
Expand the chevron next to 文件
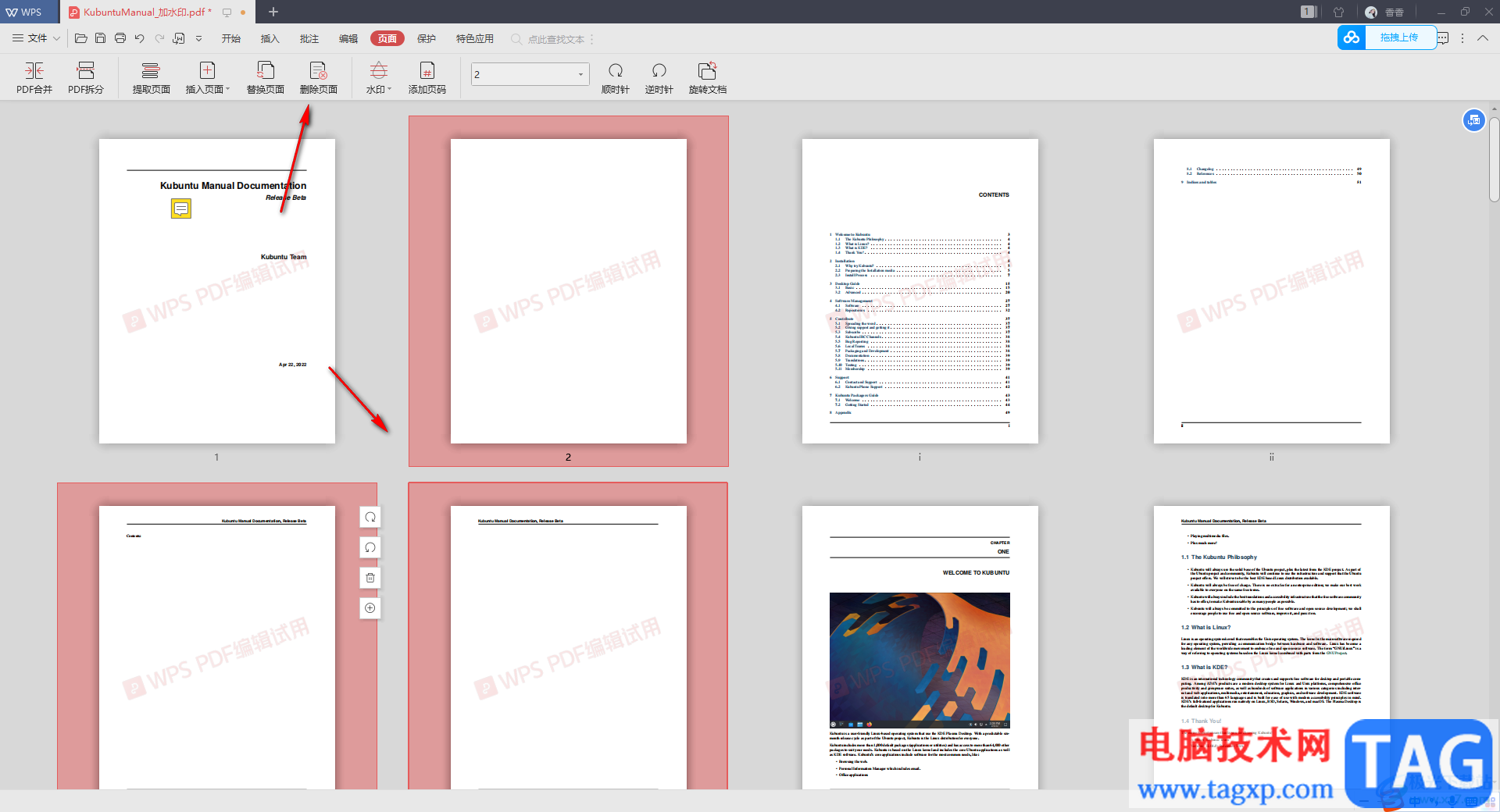coord(56,38)
